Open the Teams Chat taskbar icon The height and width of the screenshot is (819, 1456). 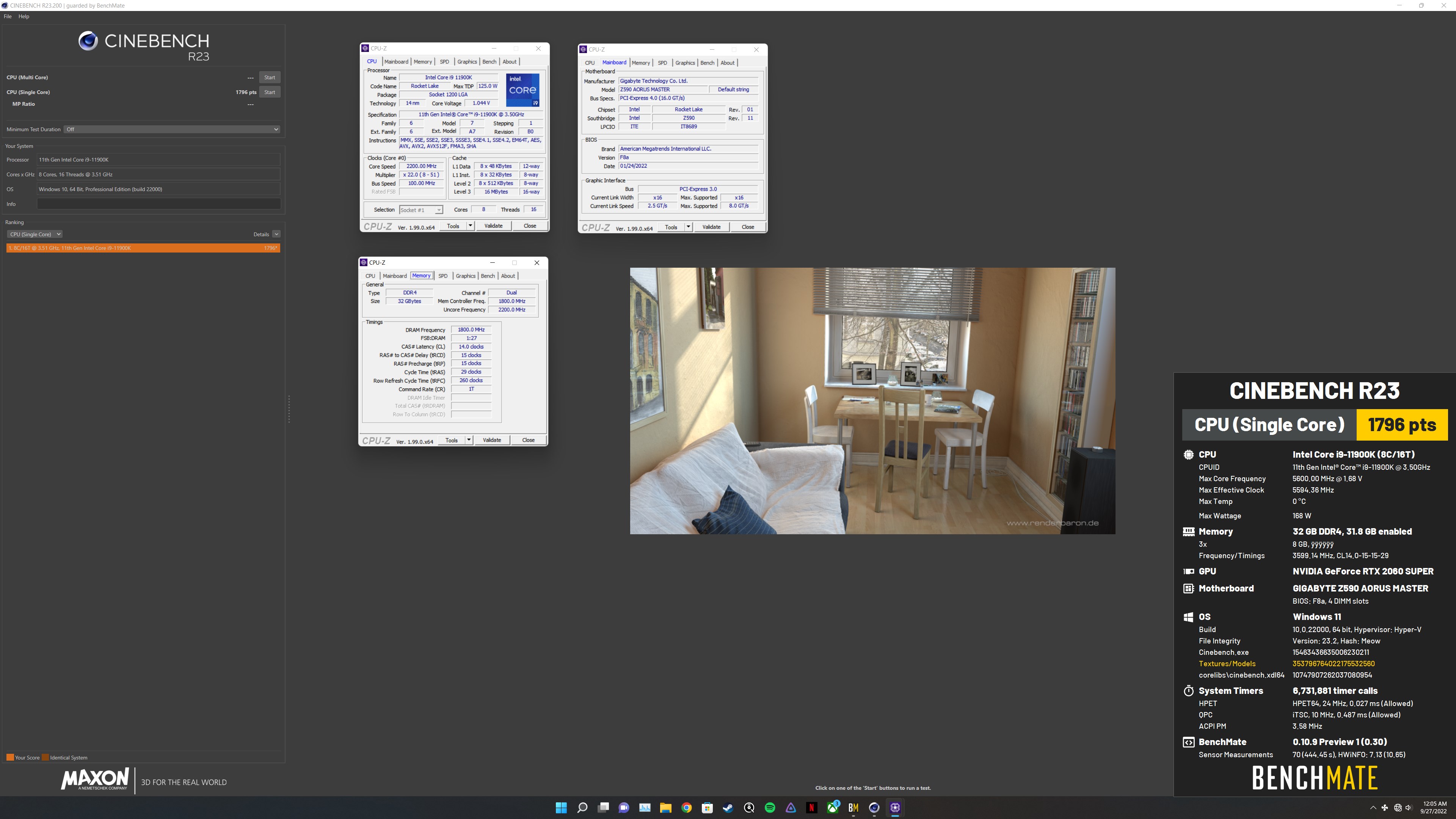tap(624, 808)
